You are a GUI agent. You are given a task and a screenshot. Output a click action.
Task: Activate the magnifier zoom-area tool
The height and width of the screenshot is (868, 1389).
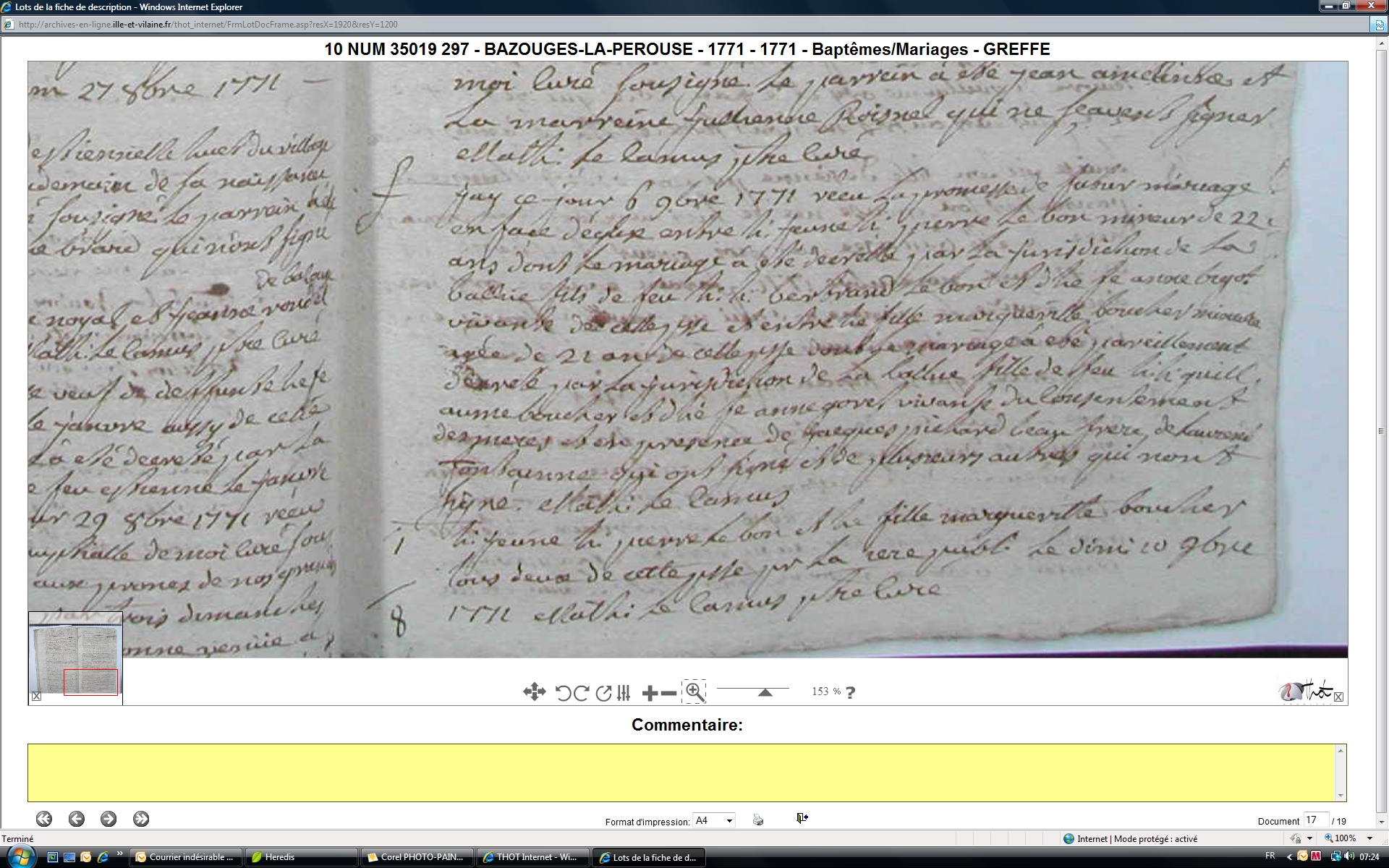[x=694, y=692]
